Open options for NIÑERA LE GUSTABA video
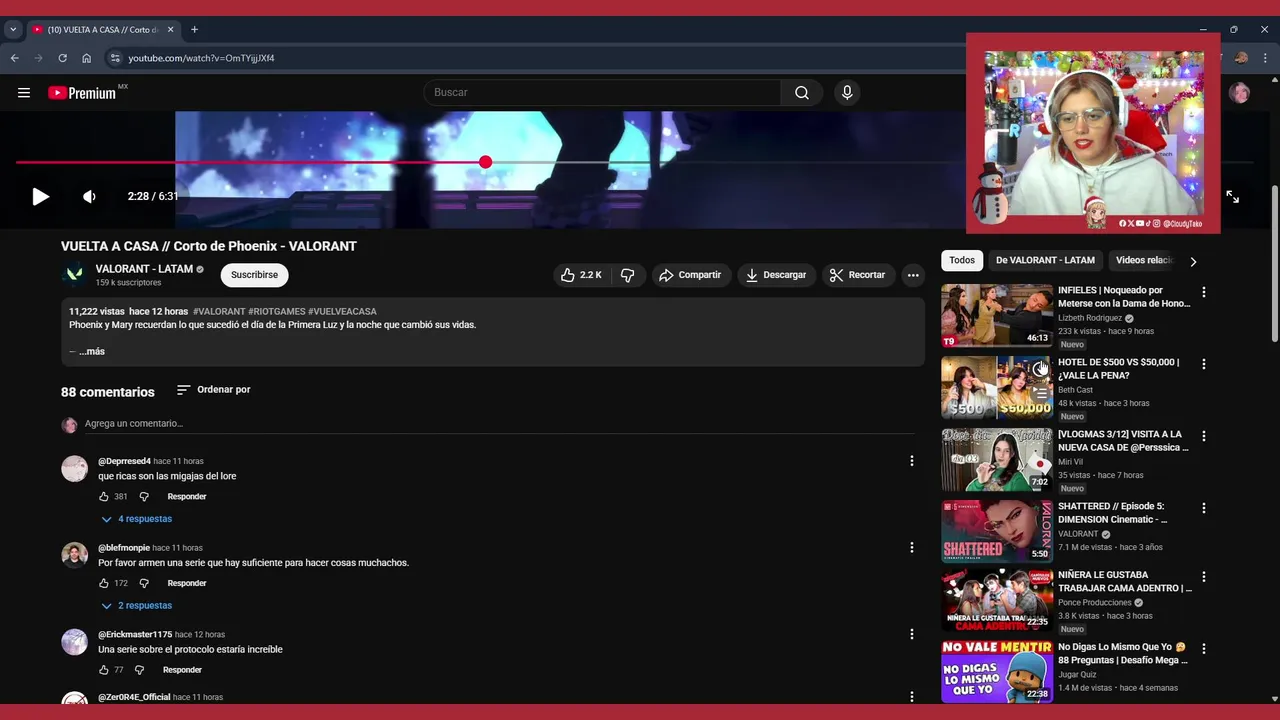1280x720 pixels. click(1204, 577)
